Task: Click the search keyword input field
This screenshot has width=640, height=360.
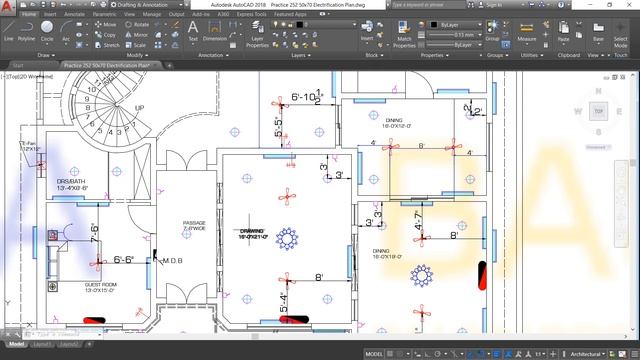Action: coord(428,5)
